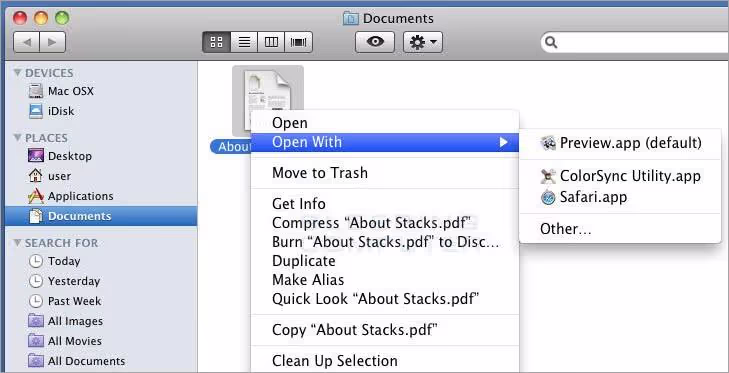
Task: Click the yellow minimize window button
Action: click(x=41, y=18)
